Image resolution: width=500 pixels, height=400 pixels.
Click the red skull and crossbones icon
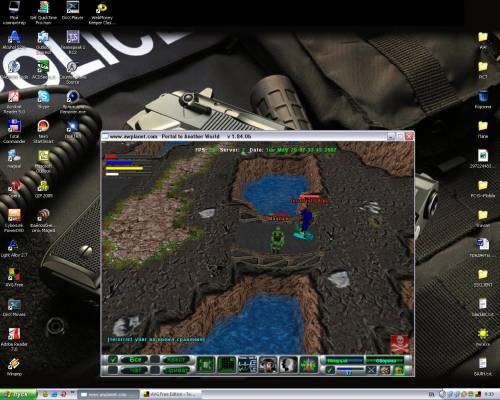(x=399, y=344)
